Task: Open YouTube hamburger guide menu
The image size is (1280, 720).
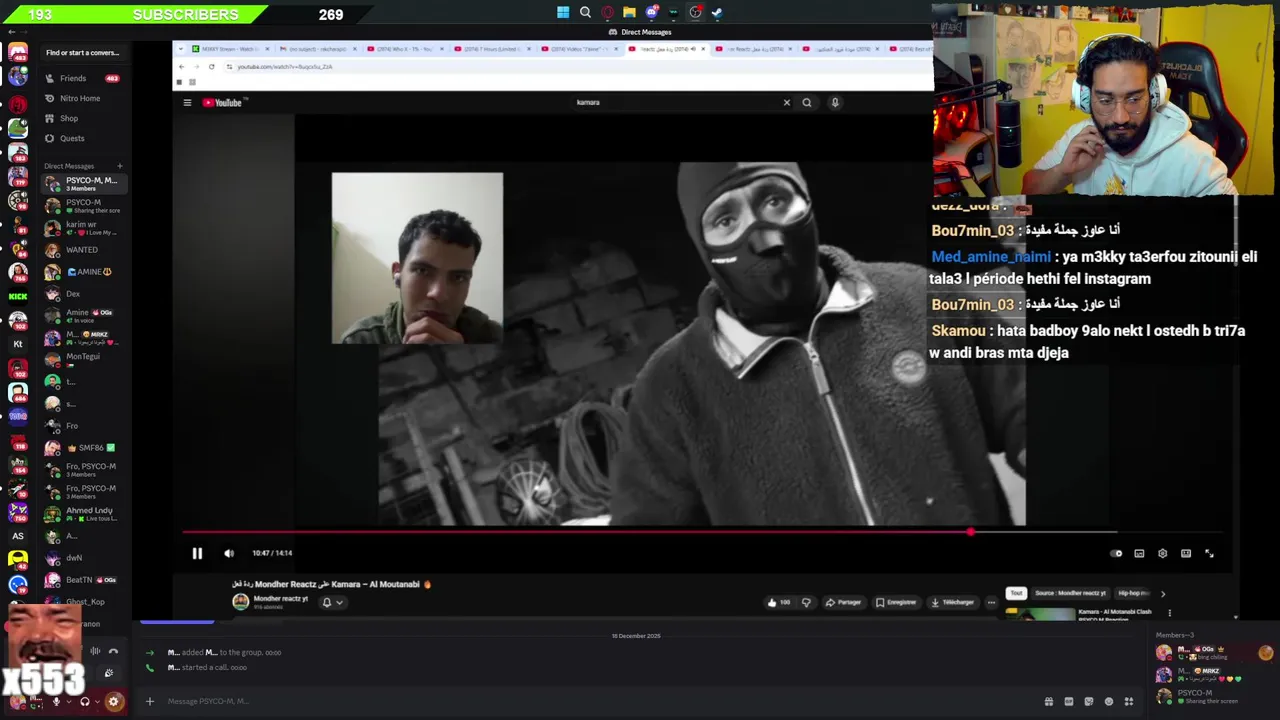Action: coord(187,102)
